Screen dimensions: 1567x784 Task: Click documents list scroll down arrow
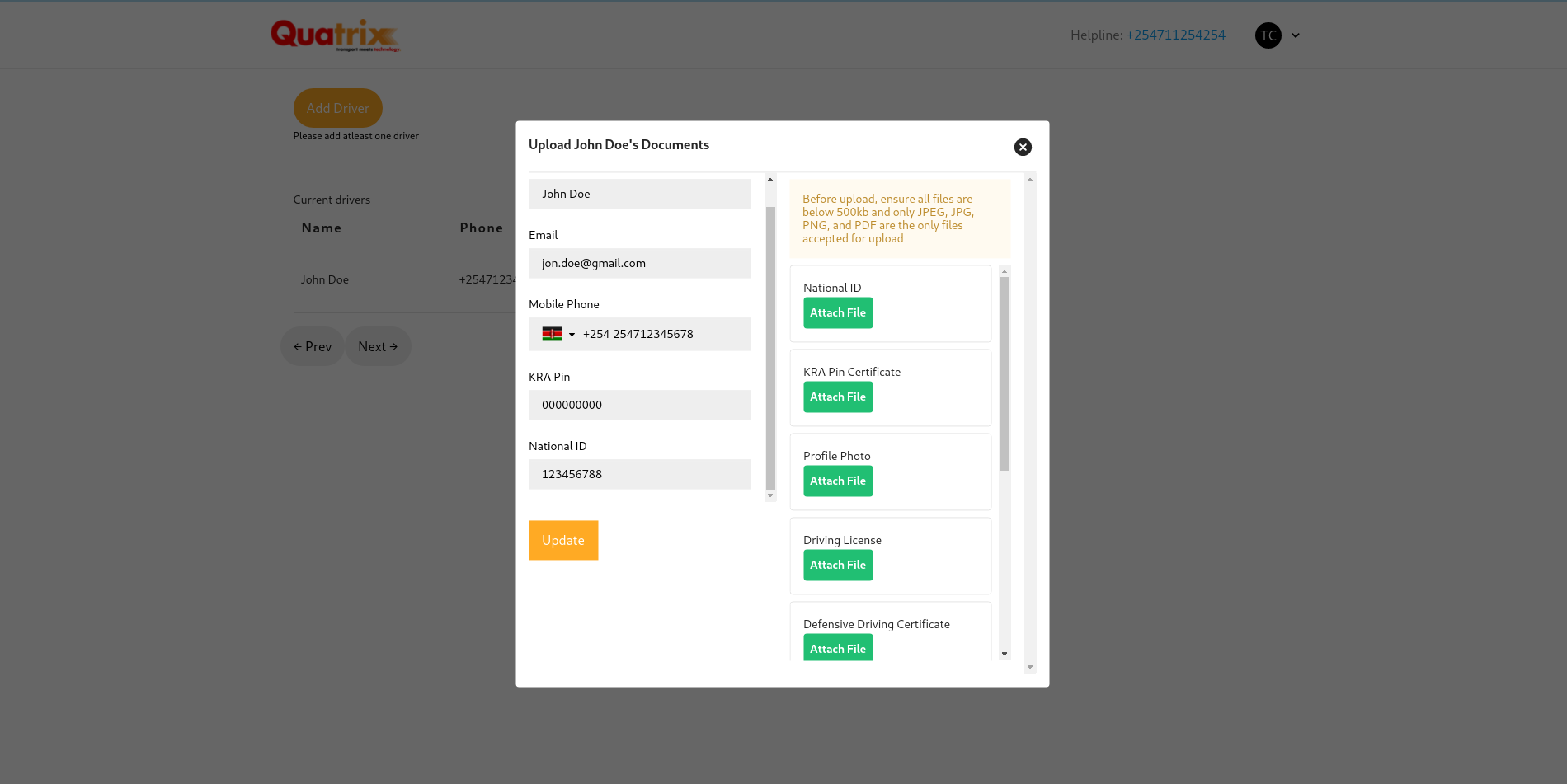point(1005,654)
